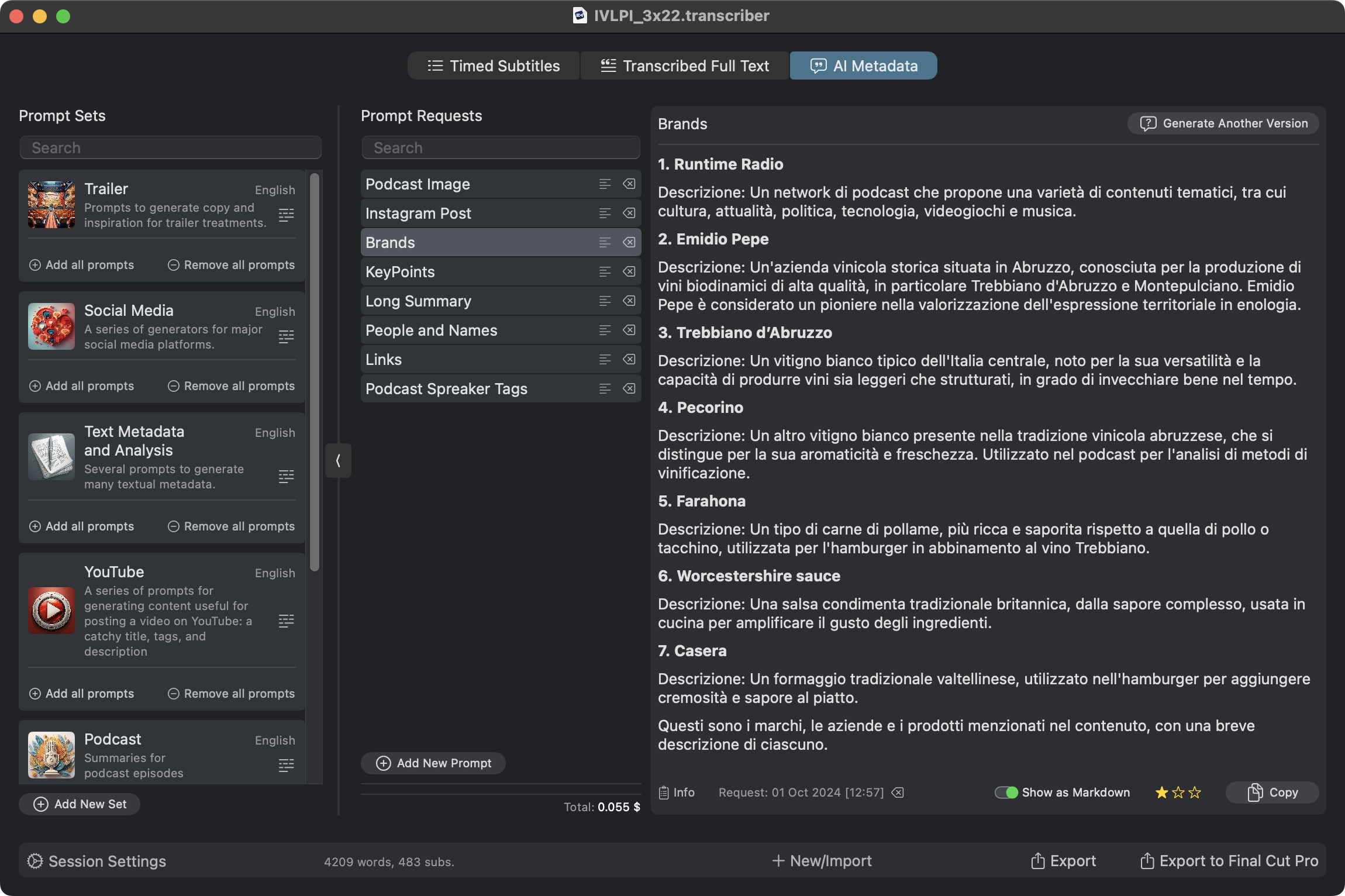Delete the Podcast Image prompt request

[629, 184]
